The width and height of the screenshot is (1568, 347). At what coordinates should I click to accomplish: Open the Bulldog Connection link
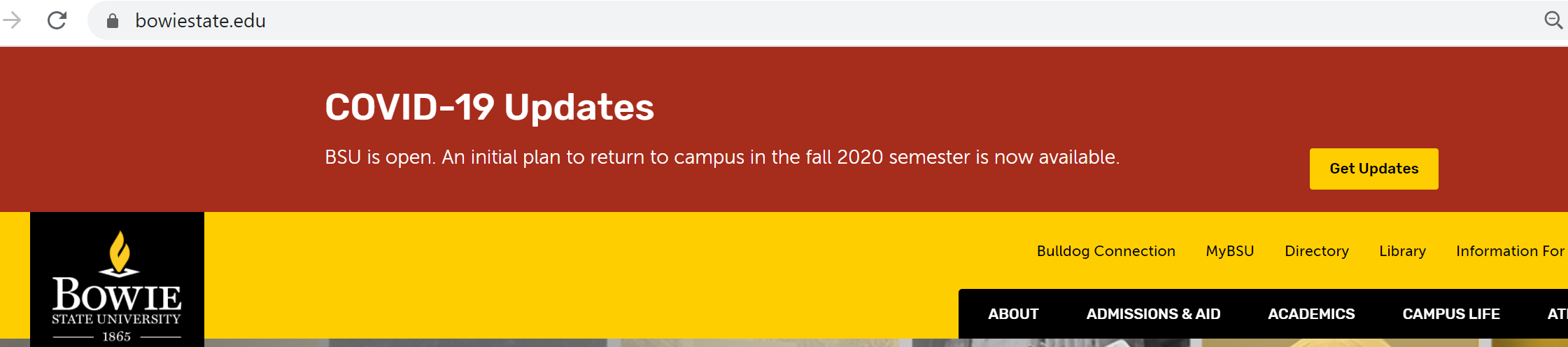[x=1106, y=251]
